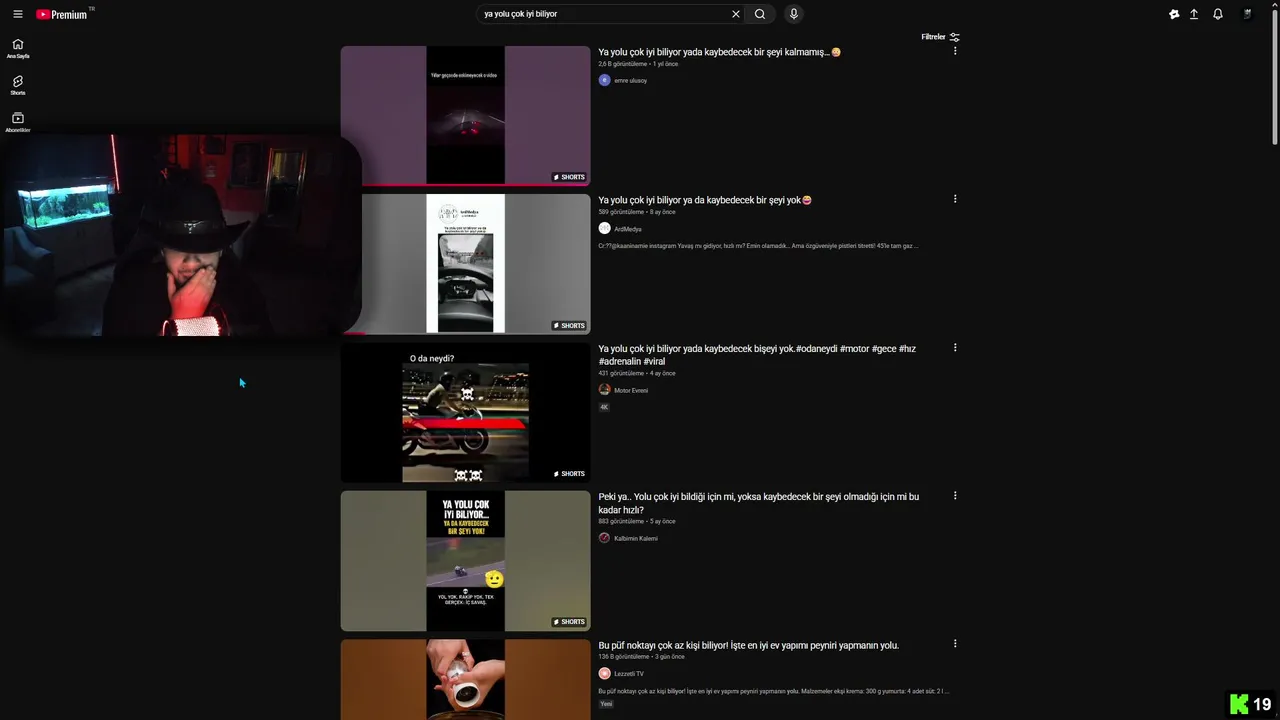Open the flower-shaped icon in header

point(1174,14)
